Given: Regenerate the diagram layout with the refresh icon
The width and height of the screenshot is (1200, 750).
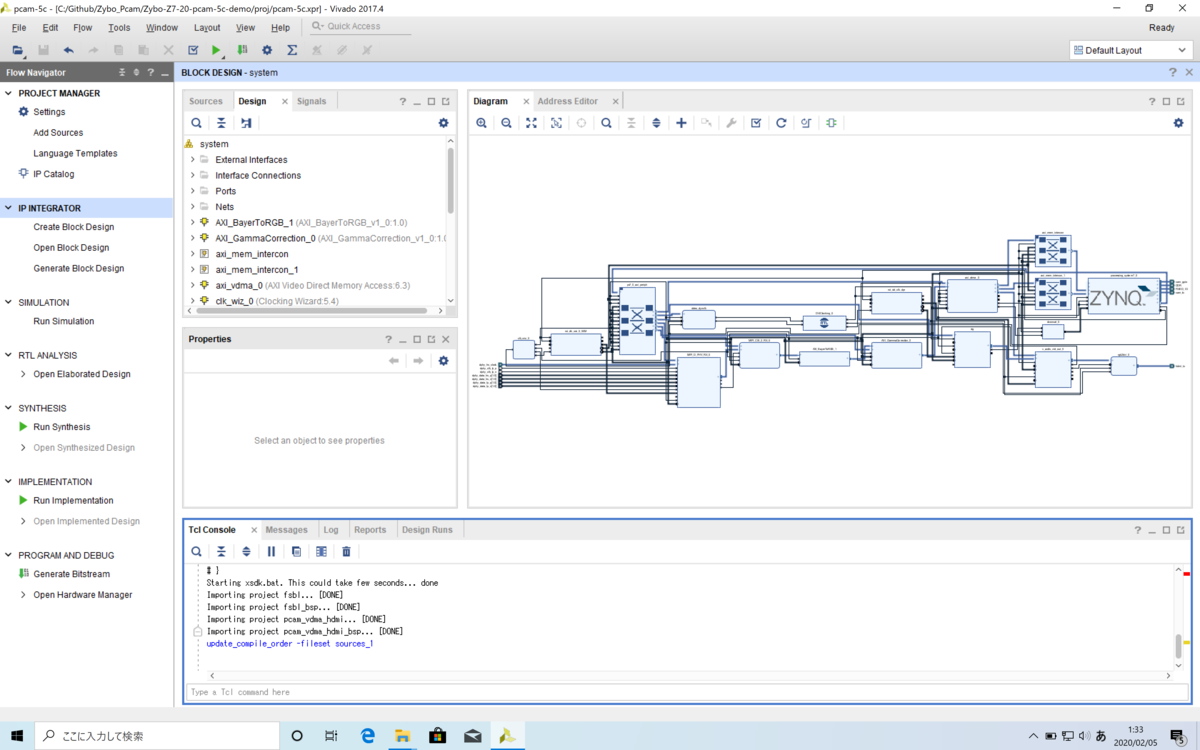Looking at the screenshot, I should 781,123.
